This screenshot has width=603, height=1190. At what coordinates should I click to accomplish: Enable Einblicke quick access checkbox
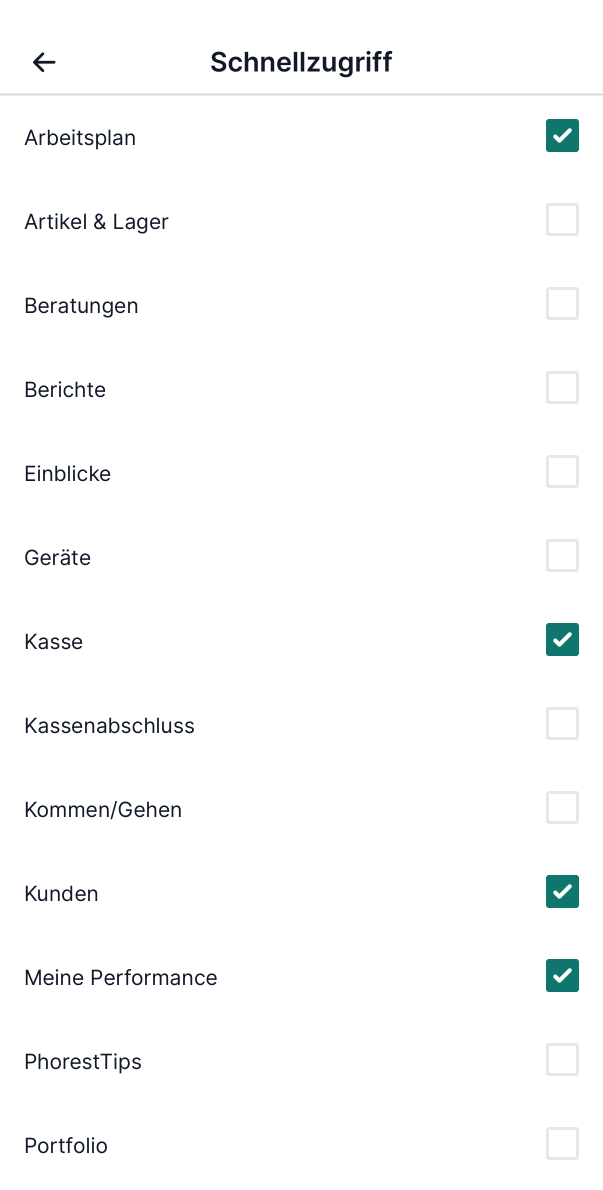(562, 472)
